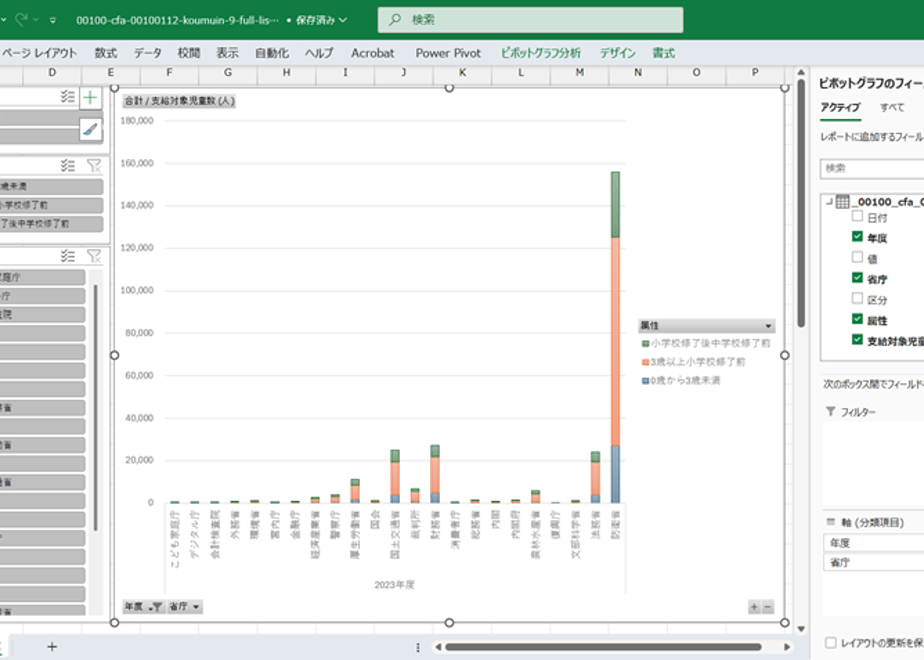Click the three-dot sheet tab splitter handle
924x660 pixels.
pyautogui.click(x=418, y=647)
